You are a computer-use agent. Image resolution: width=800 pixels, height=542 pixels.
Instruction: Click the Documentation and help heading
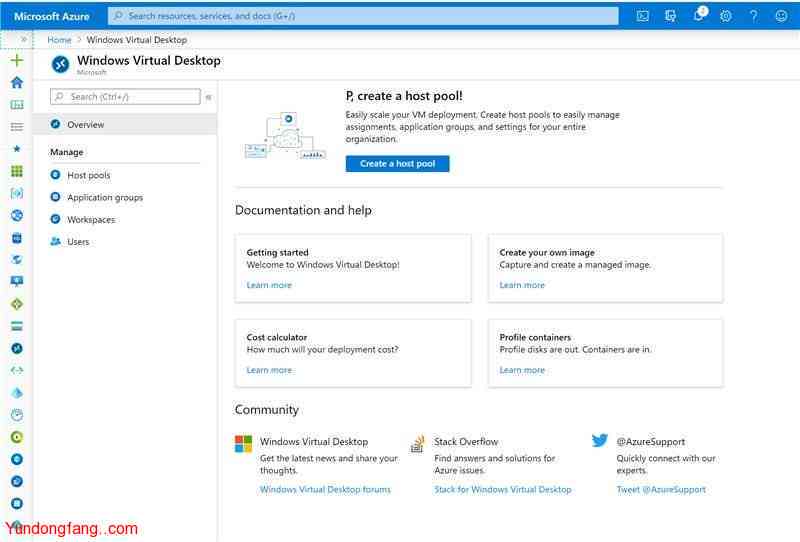click(x=304, y=210)
